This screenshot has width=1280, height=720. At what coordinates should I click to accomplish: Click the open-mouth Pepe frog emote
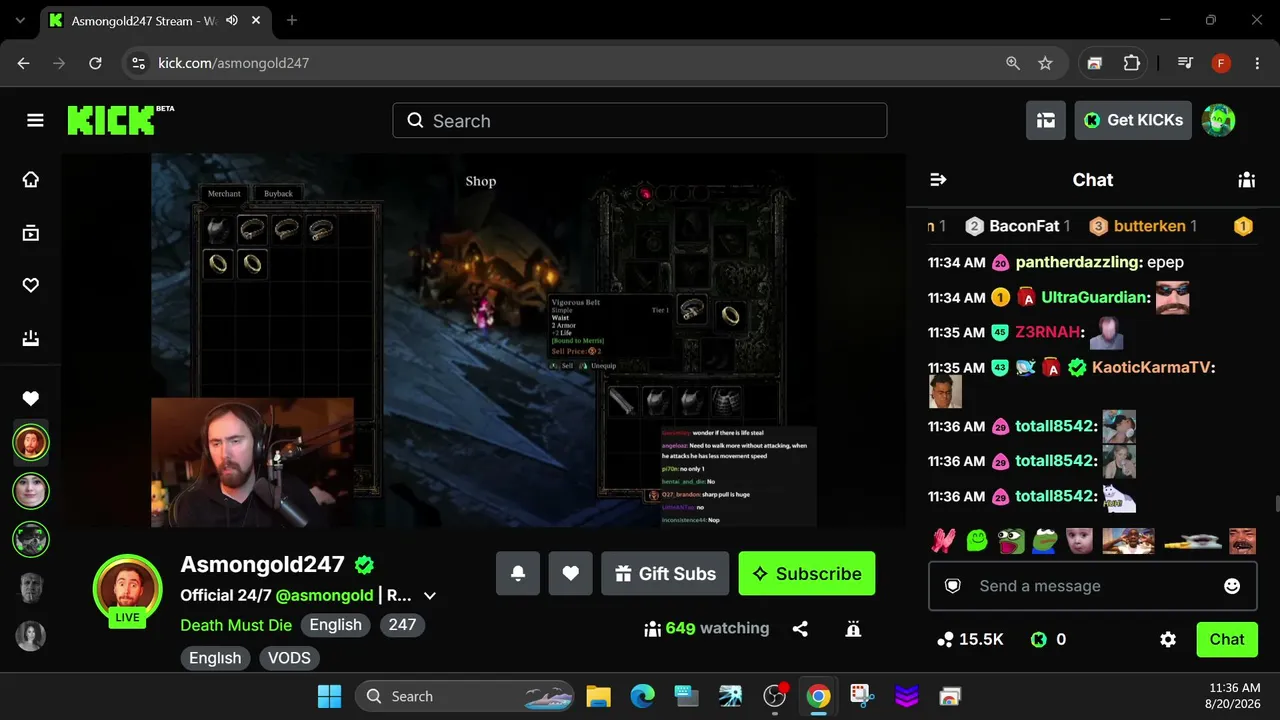click(1011, 541)
